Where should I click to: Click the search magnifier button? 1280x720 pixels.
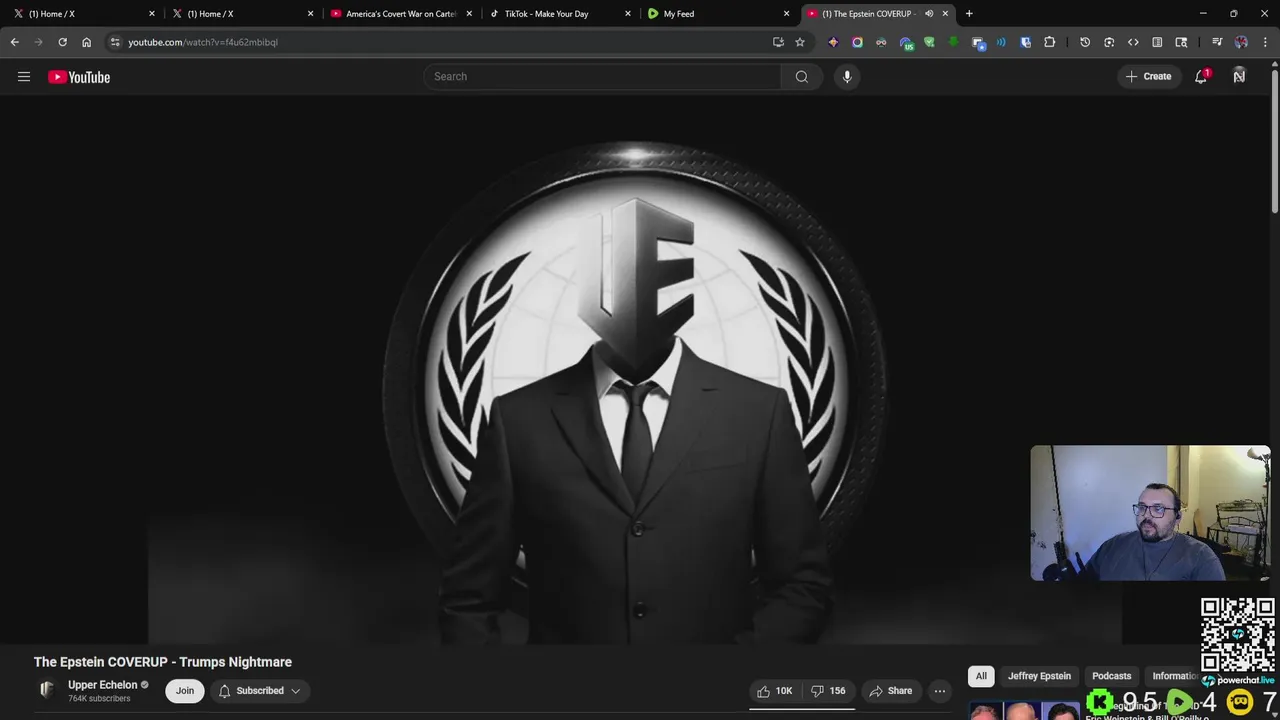tap(801, 77)
